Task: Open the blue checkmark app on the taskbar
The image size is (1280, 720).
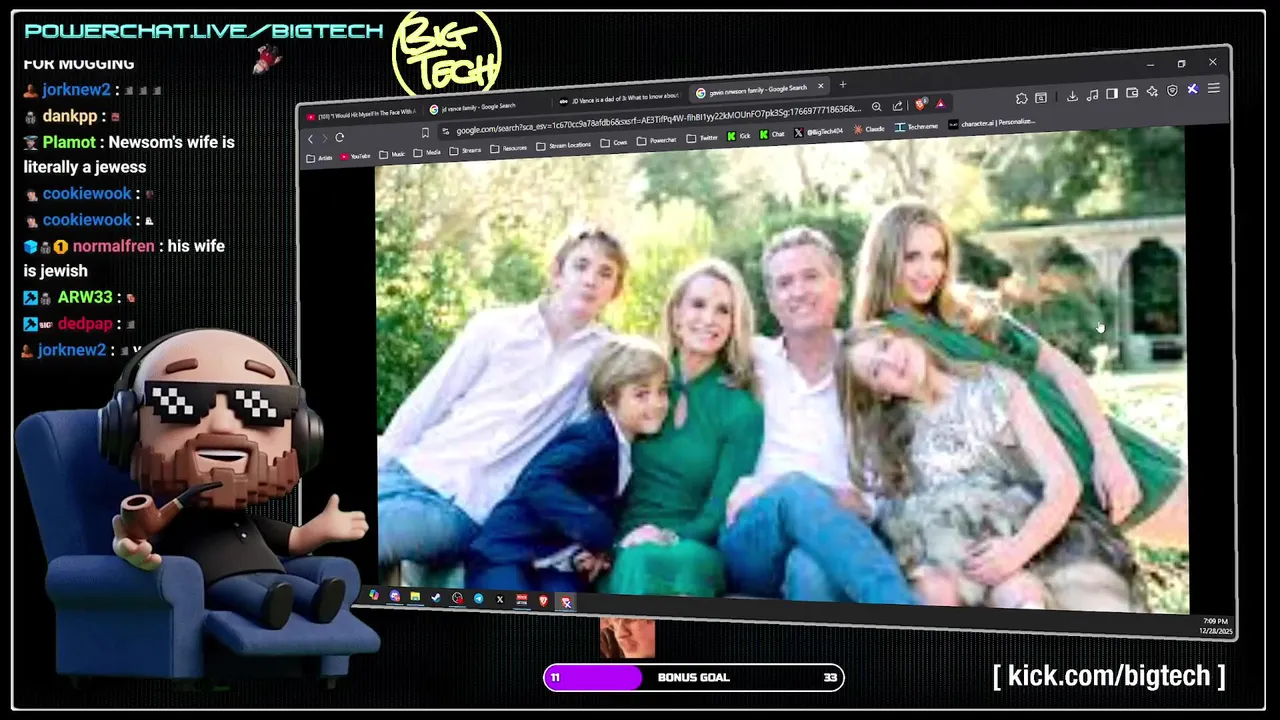Action: point(436,597)
